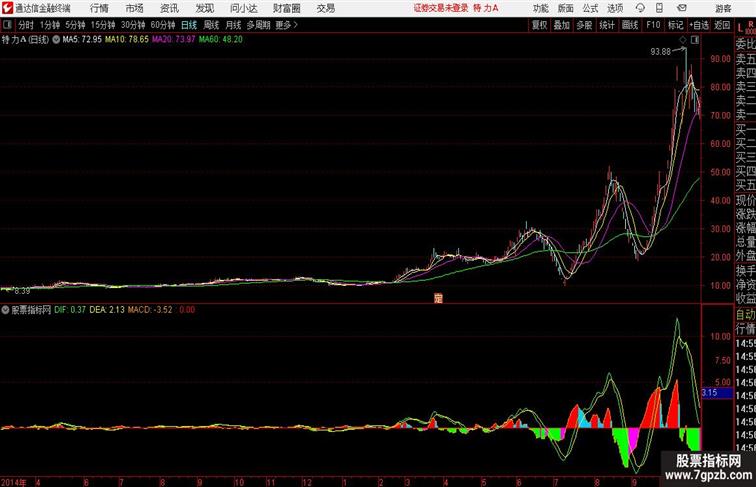Click the 统计 toolbar button
The image size is (756, 487).
607,25
